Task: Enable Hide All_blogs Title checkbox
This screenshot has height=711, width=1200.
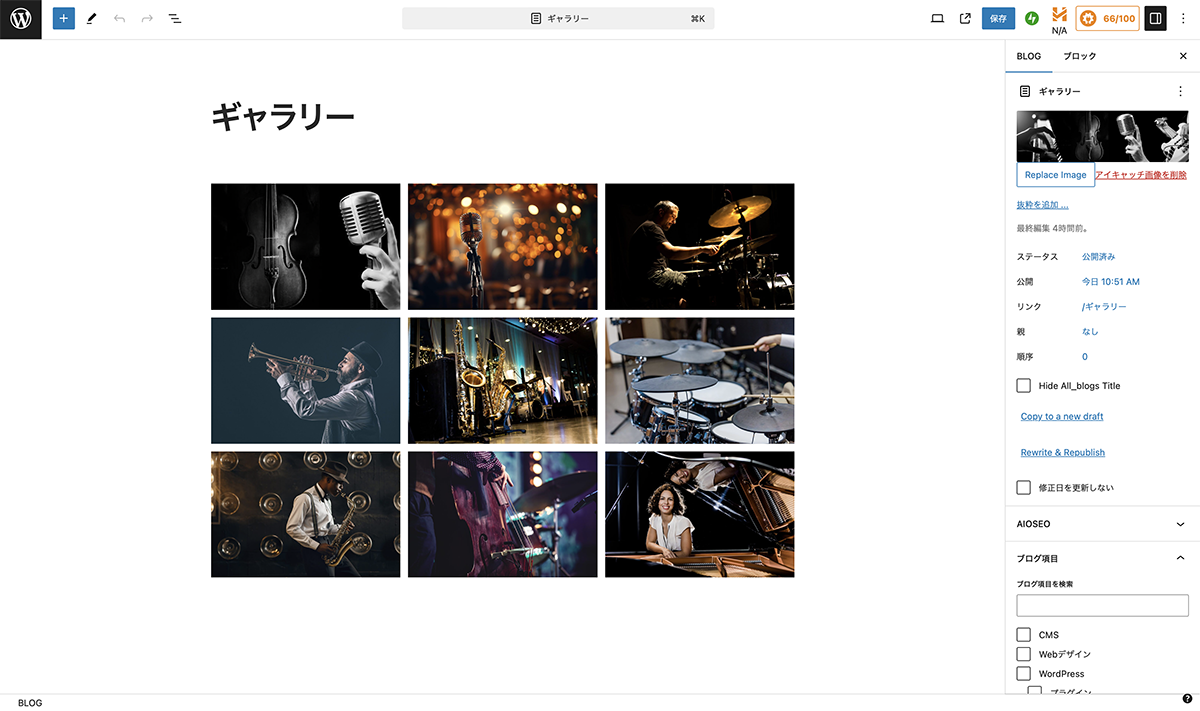Action: [1023, 386]
